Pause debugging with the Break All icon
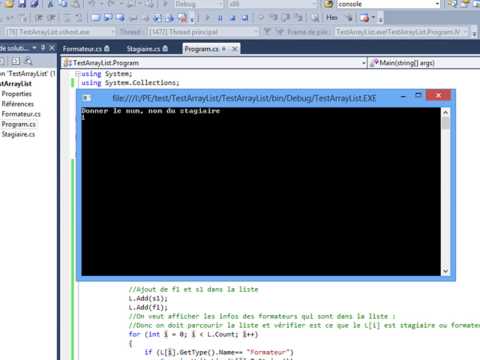The width and height of the screenshot is (480, 360). click(x=220, y=18)
